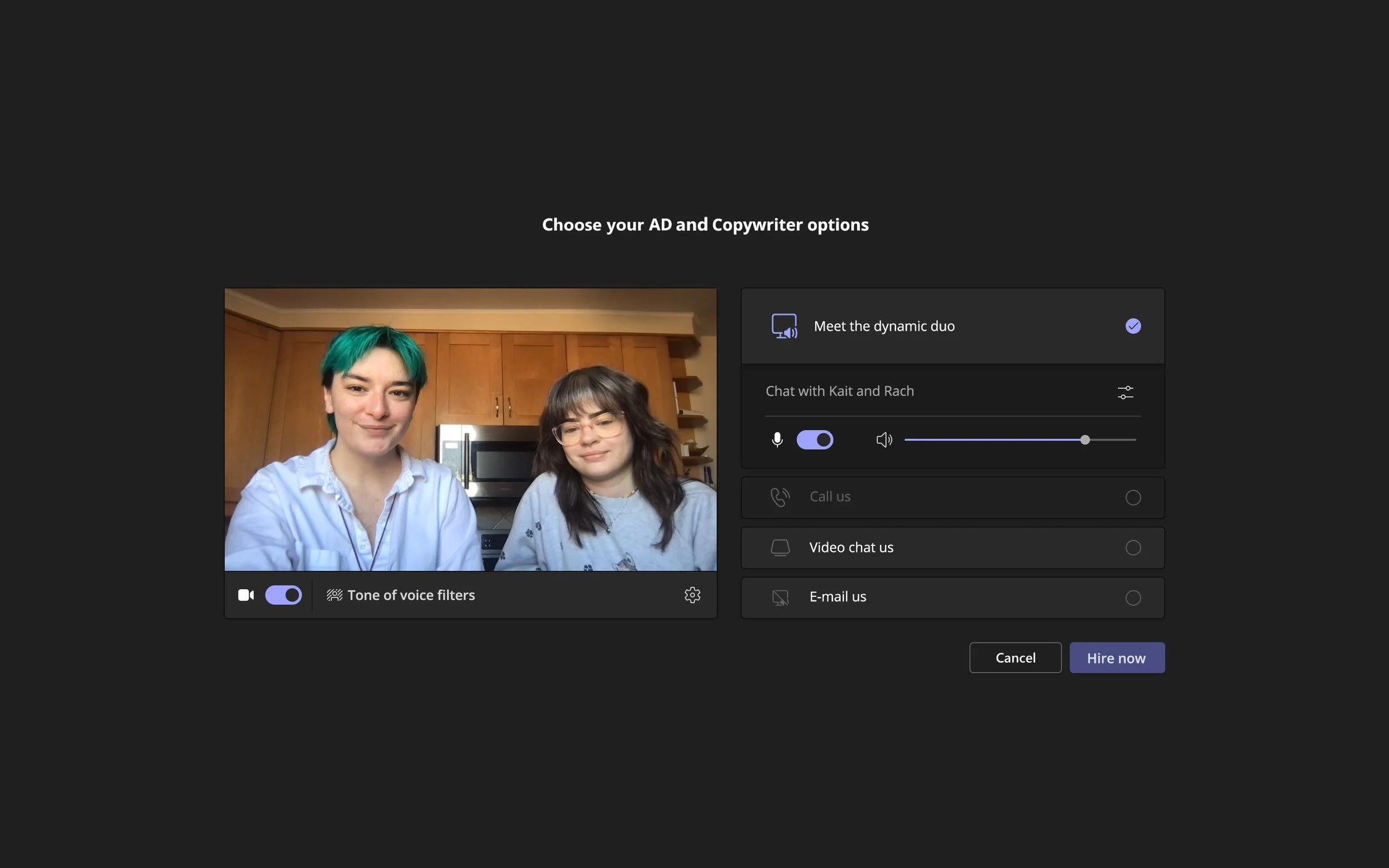Open video settings gear icon
This screenshot has height=868, width=1389.
coord(692,595)
